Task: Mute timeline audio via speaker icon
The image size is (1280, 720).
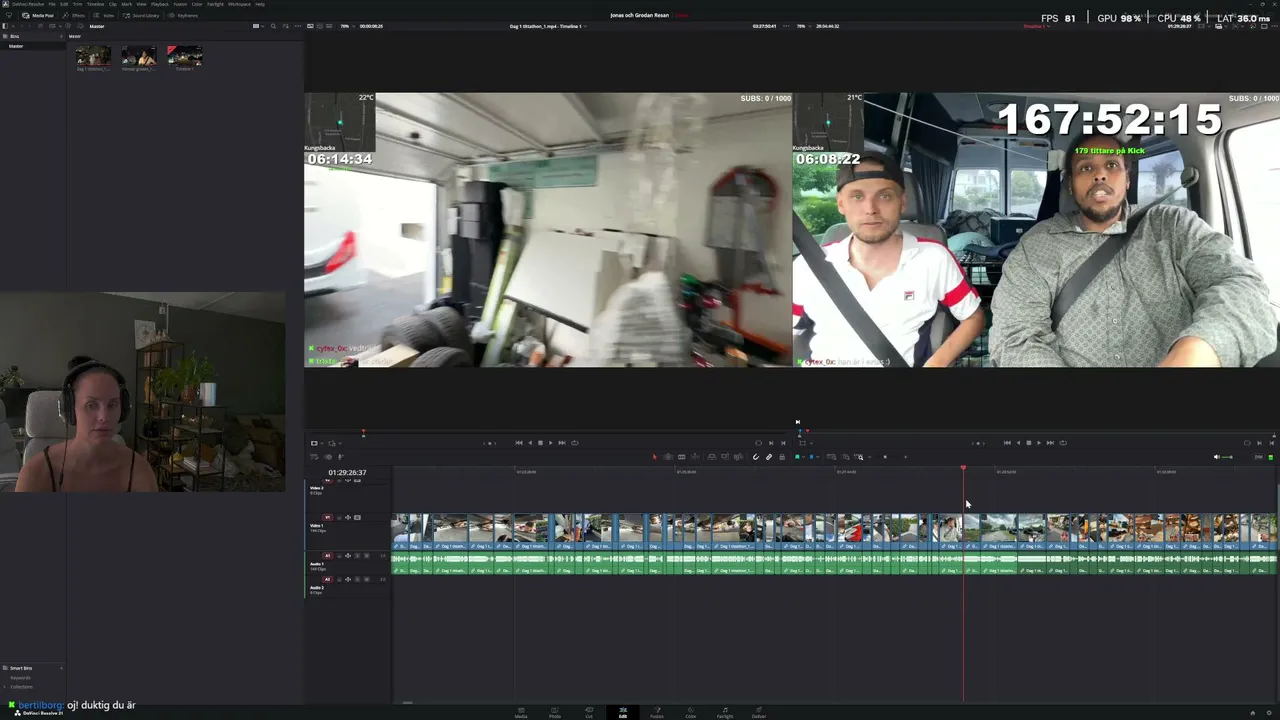Action: [1216, 457]
